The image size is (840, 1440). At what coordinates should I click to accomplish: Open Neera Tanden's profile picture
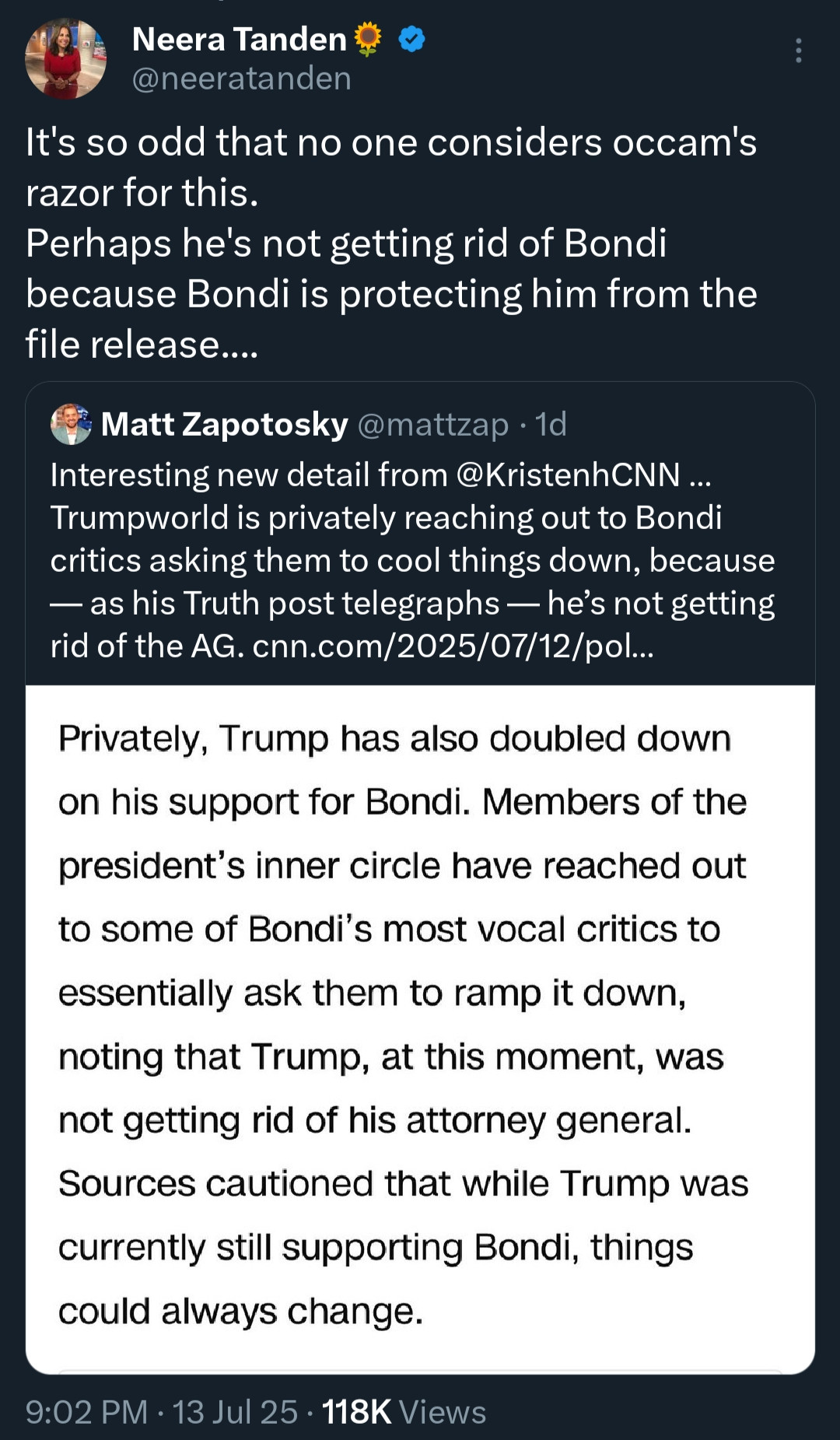tap(65, 59)
